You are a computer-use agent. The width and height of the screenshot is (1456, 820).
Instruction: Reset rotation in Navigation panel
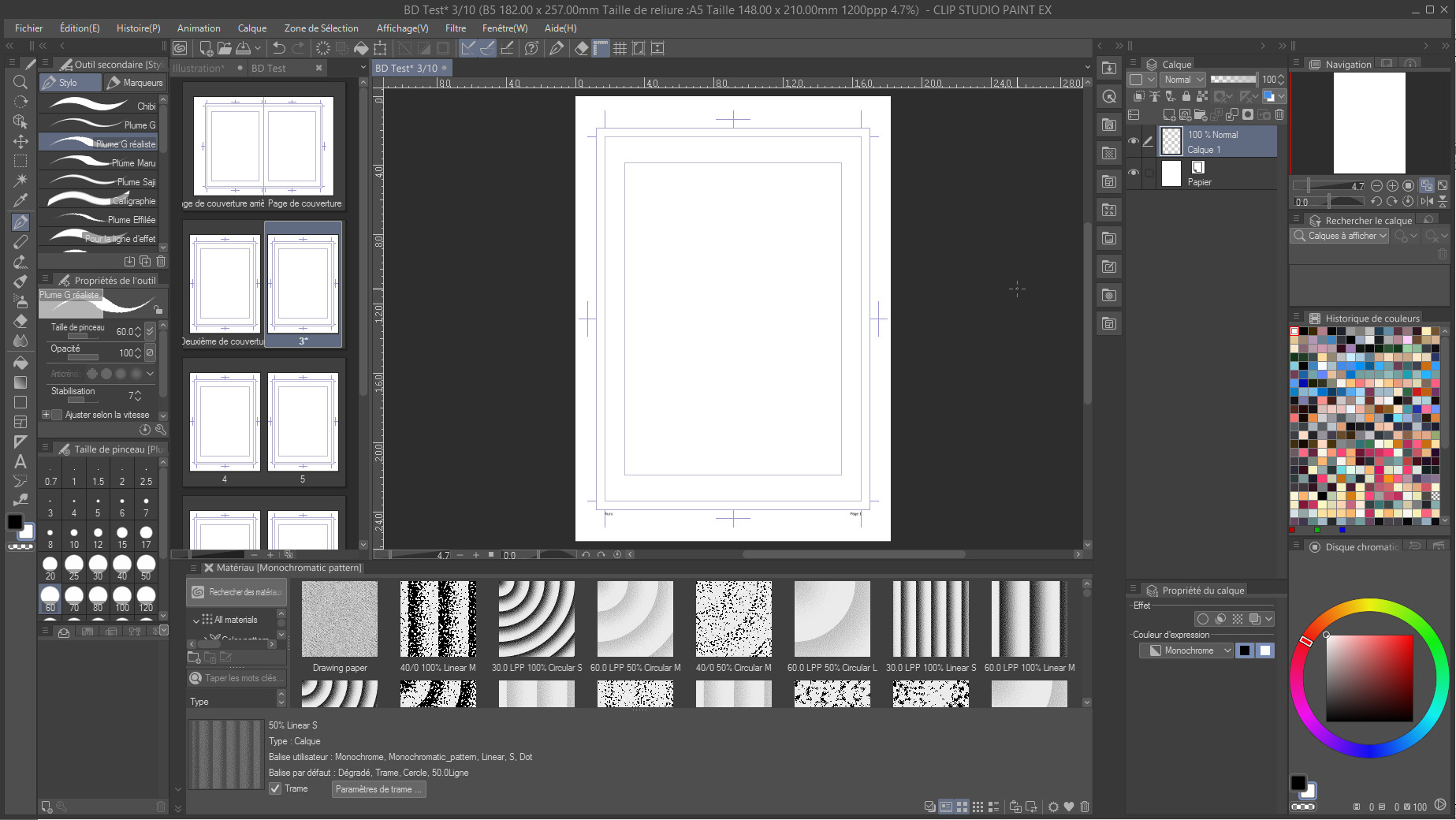pos(1408,201)
